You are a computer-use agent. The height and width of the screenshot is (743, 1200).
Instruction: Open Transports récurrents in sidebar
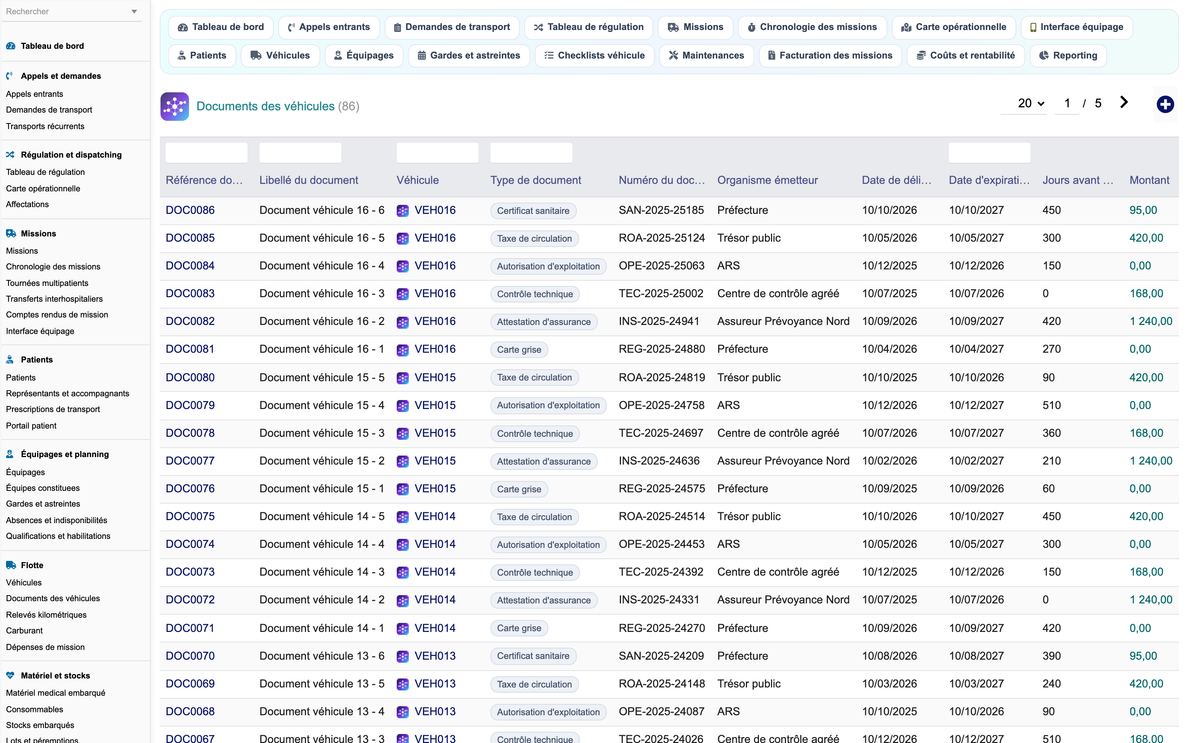[x=45, y=126]
